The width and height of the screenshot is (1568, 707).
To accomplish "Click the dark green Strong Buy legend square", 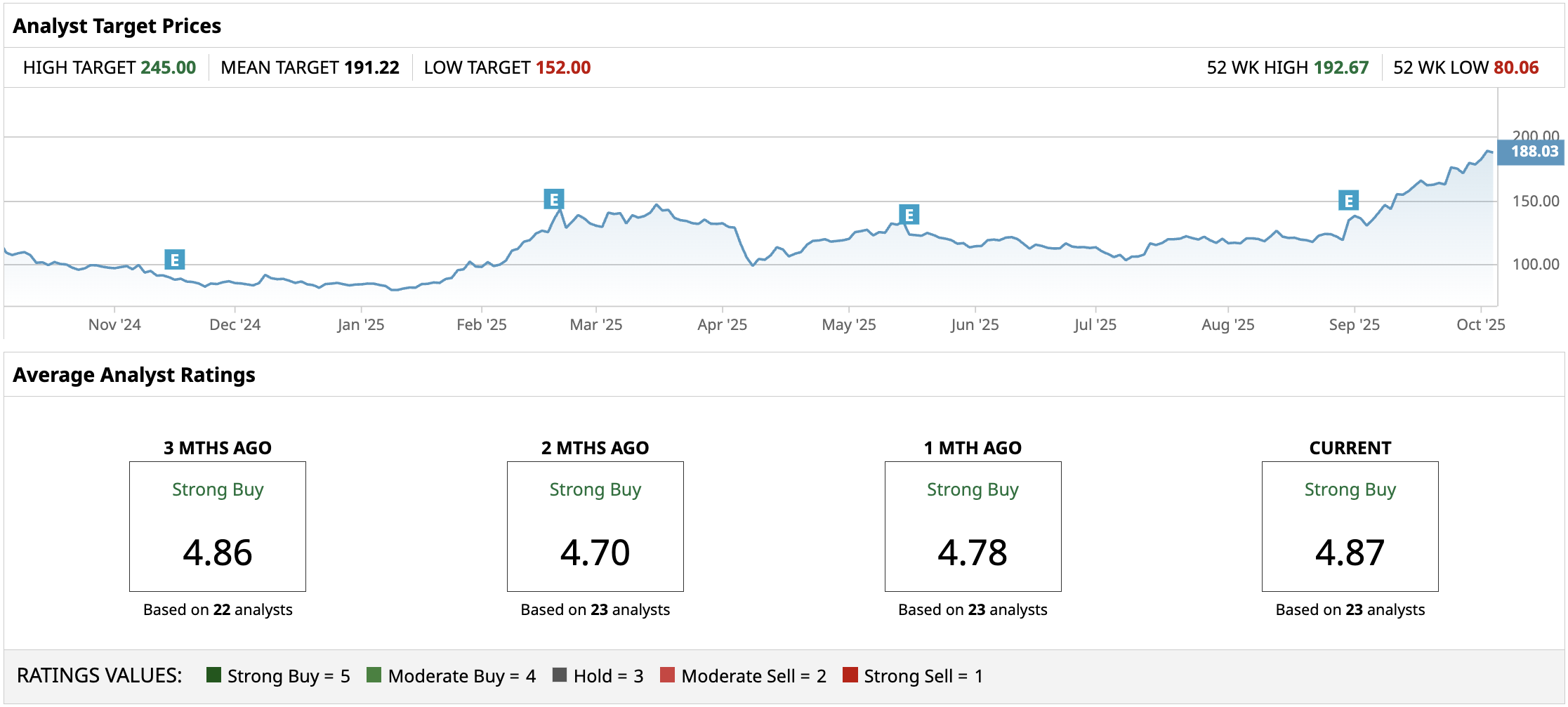I will click(x=214, y=675).
